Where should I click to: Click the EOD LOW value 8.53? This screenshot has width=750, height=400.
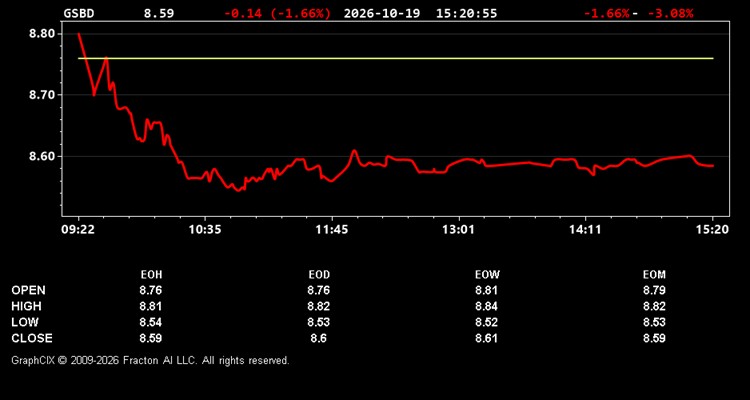[x=319, y=322]
